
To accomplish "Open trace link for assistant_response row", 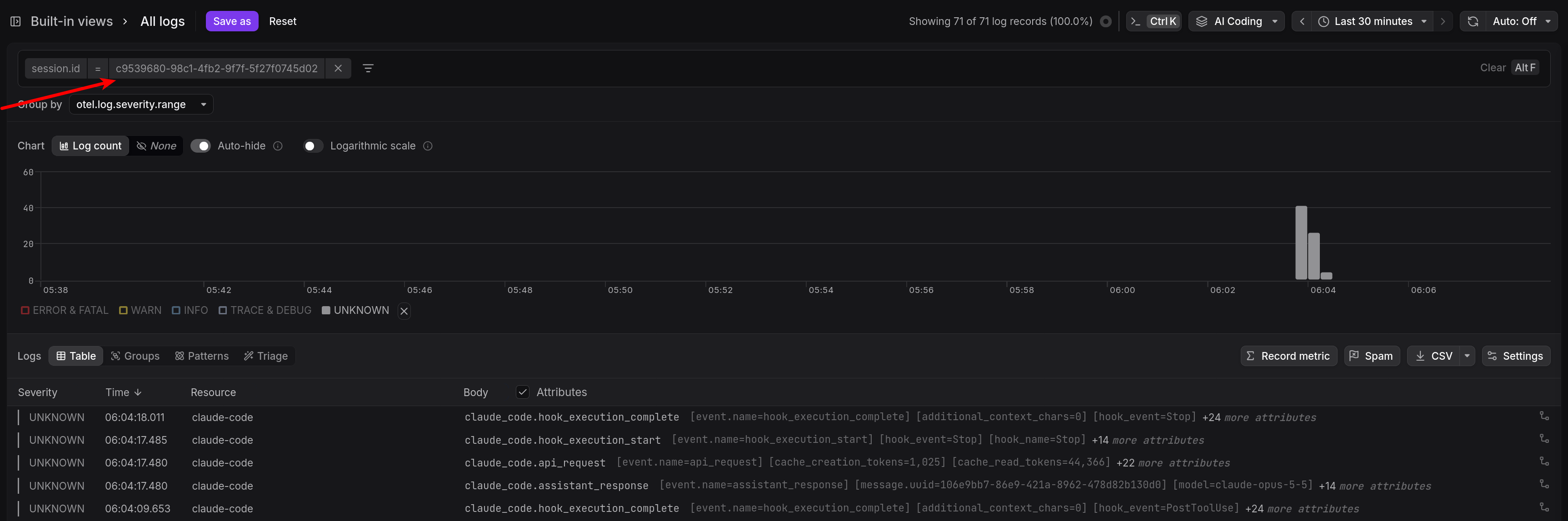I will point(1544,485).
